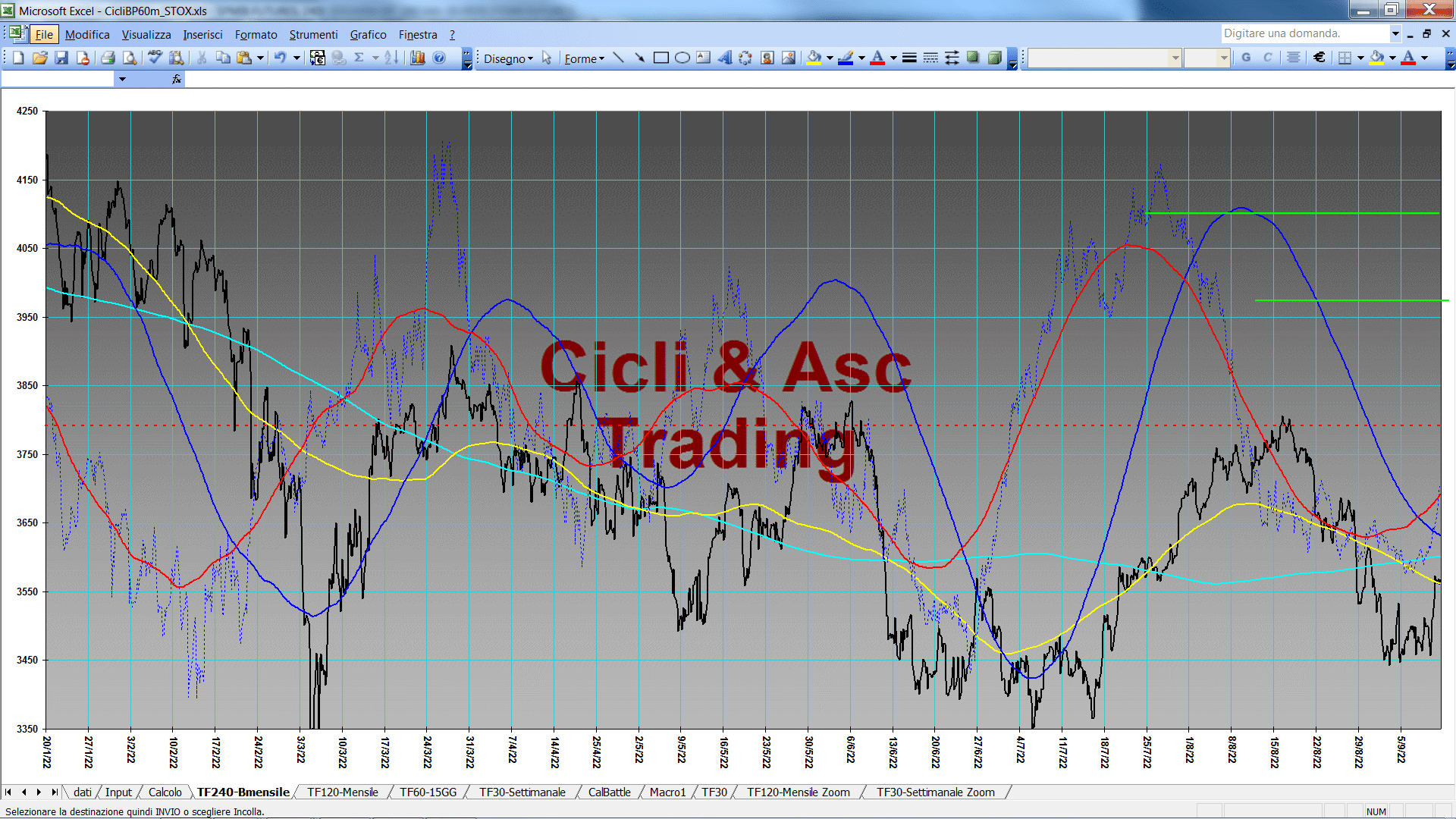Click the Undo arrow icon
Viewport: 1456px width, 819px height.
pyautogui.click(x=280, y=58)
